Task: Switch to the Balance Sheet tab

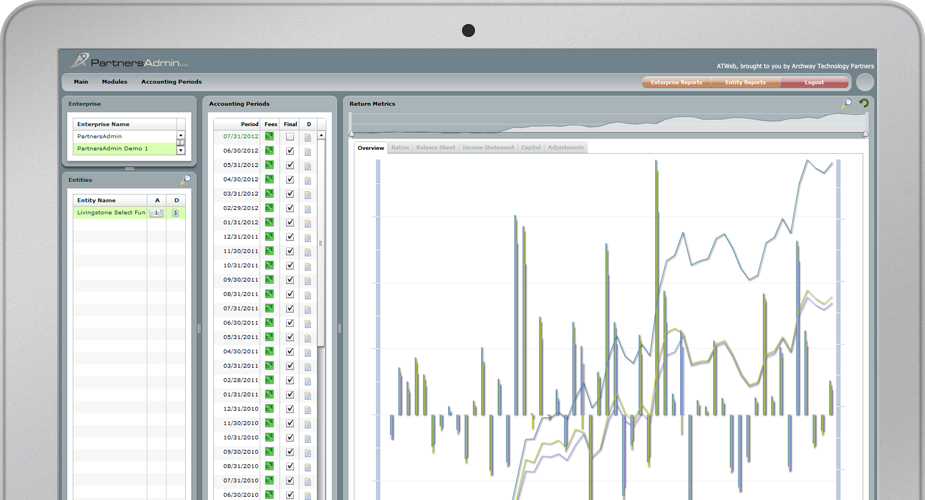Action: (435, 148)
